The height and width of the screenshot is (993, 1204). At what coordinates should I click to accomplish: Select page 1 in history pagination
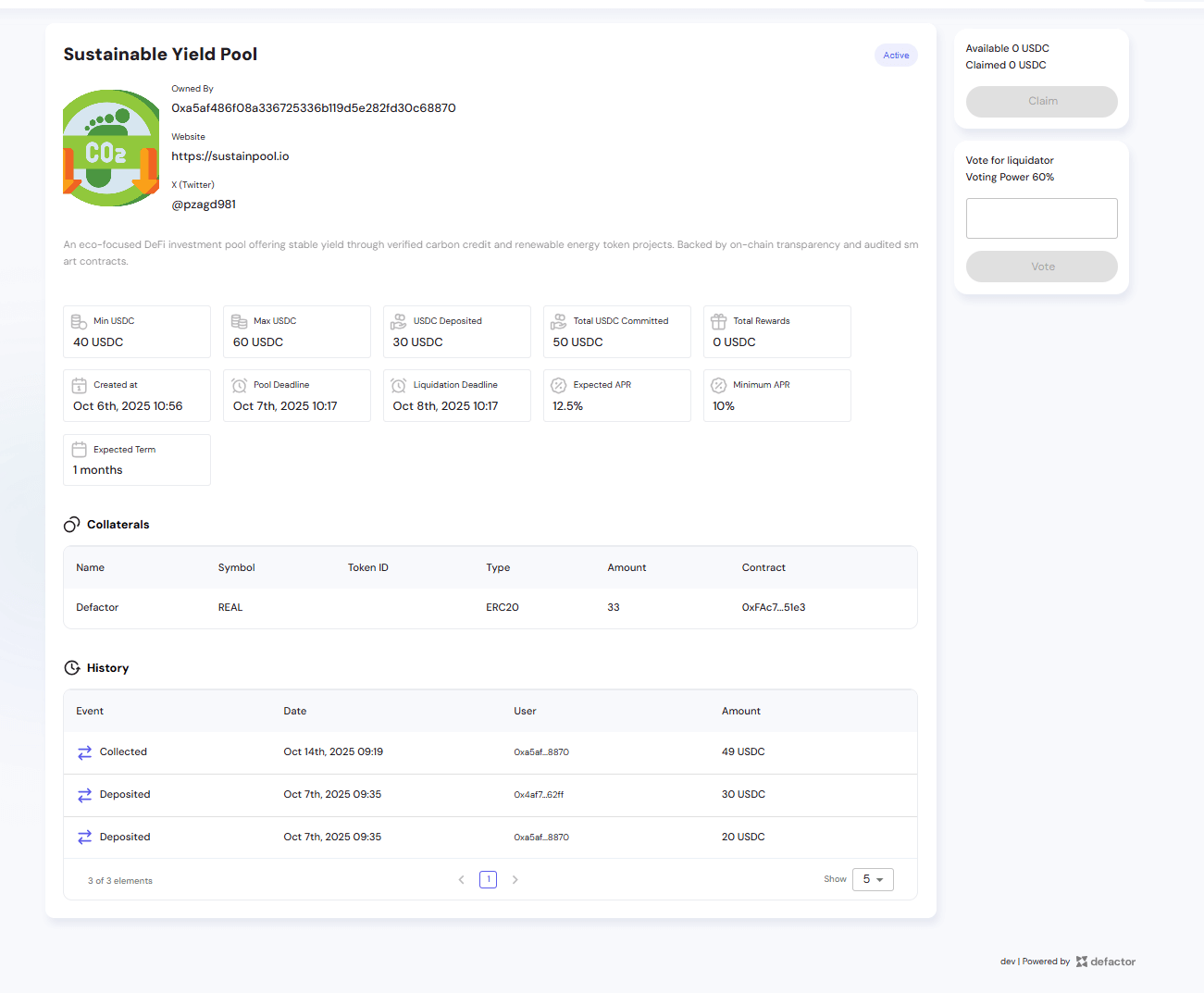tap(489, 880)
